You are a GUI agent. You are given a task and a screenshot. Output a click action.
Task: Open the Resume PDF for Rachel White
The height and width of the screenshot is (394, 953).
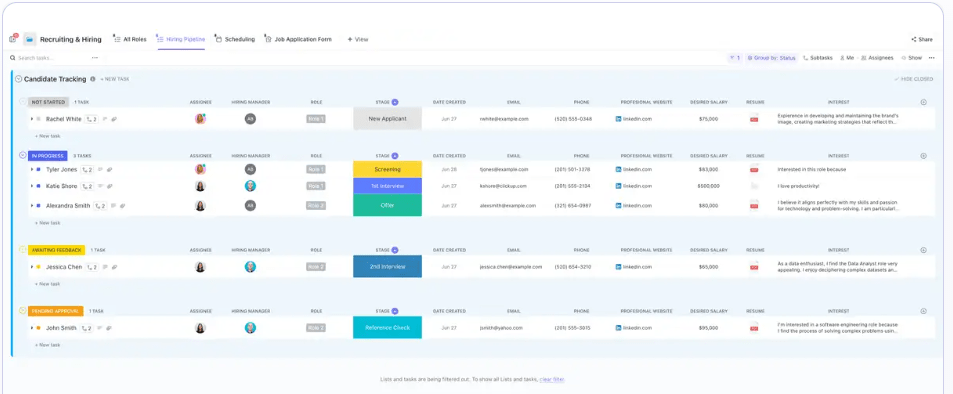point(754,119)
